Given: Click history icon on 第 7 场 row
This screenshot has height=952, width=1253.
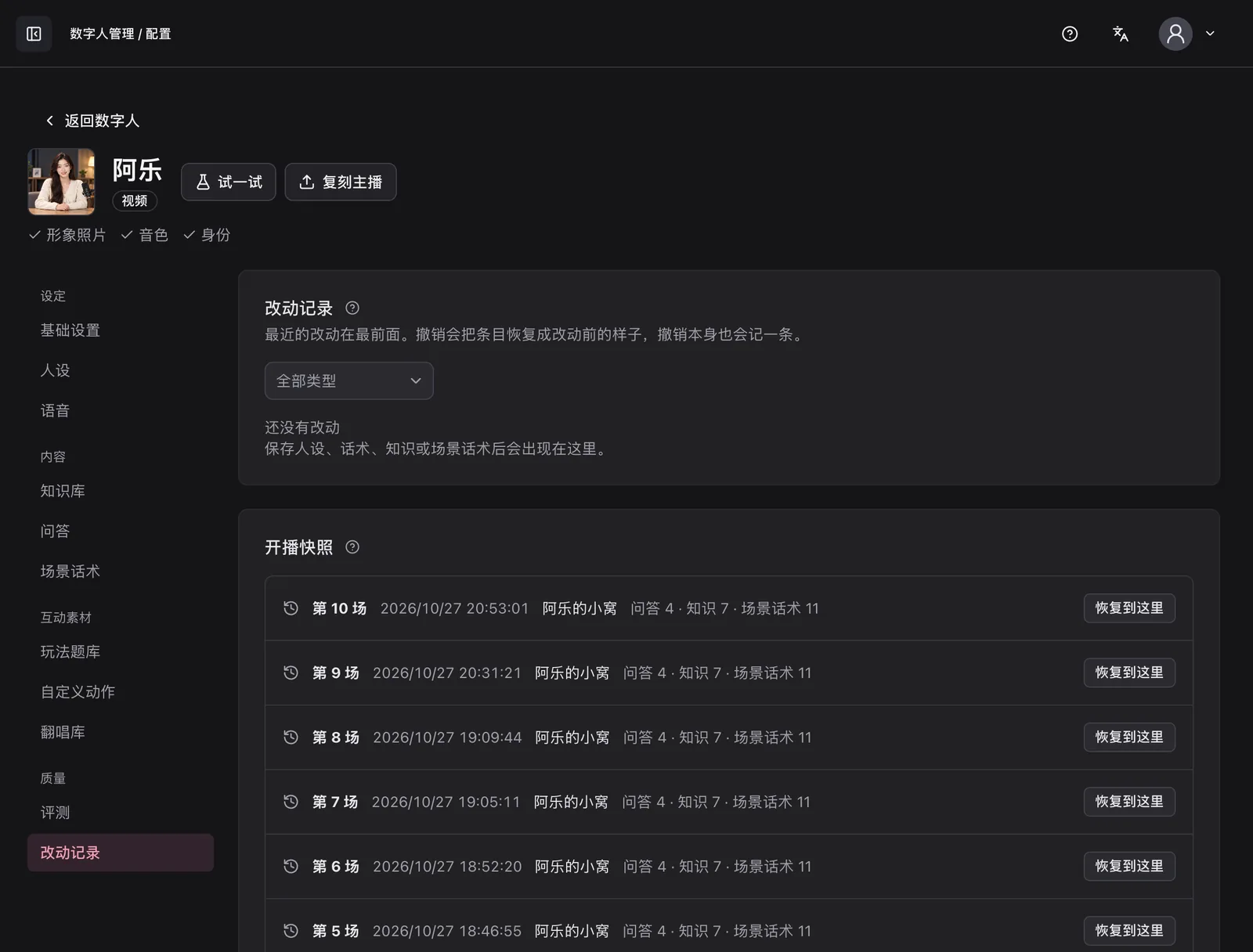Looking at the screenshot, I should pyautogui.click(x=291, y=802).
